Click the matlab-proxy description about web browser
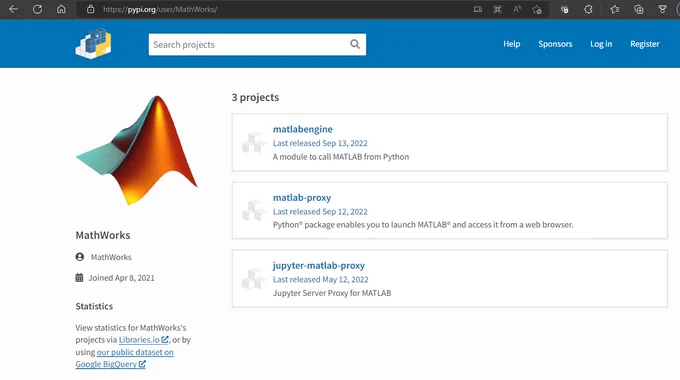The image size is (680, 380). tap(423, 225)
